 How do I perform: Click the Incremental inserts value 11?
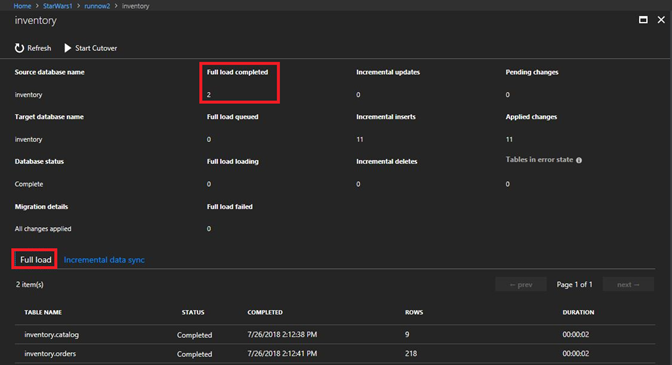[x=360, y=140]
